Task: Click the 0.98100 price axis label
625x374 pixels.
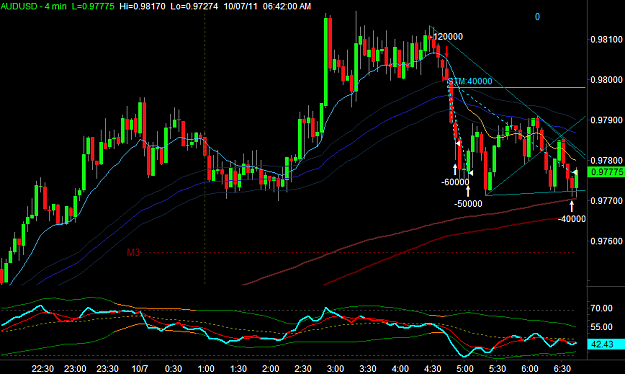Action: pyautogui.click(x=606, y=39)
